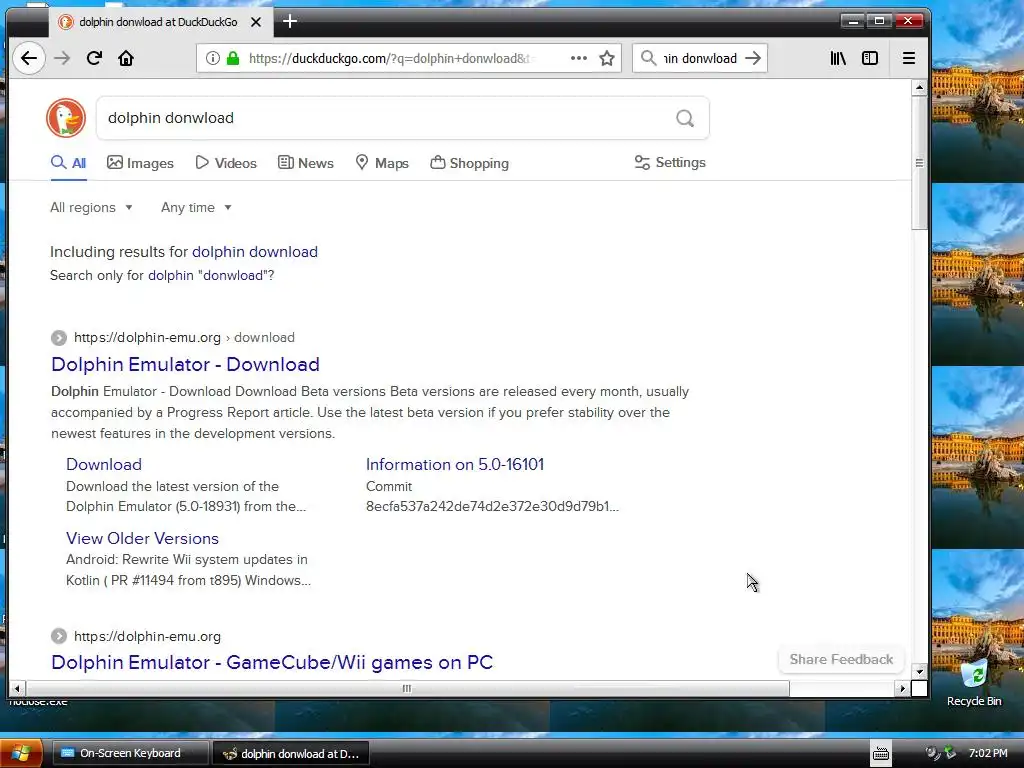Open the Windows Start menu
The height and width of the screenshot is (768, 1024).
pyautogui.click(x=21, y=753)
